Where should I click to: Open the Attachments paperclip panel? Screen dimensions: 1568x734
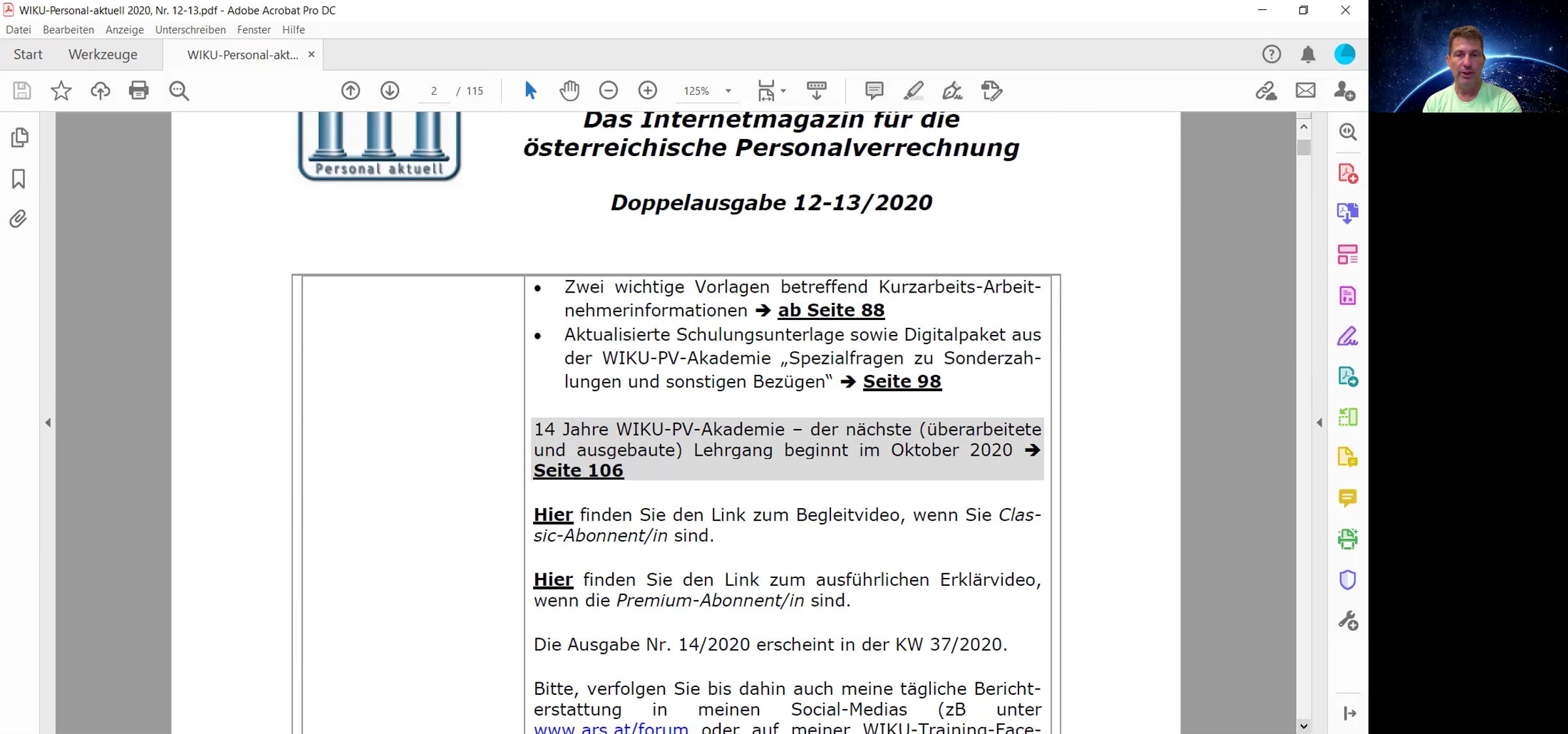pyautogui.click(x=19, y=219)
